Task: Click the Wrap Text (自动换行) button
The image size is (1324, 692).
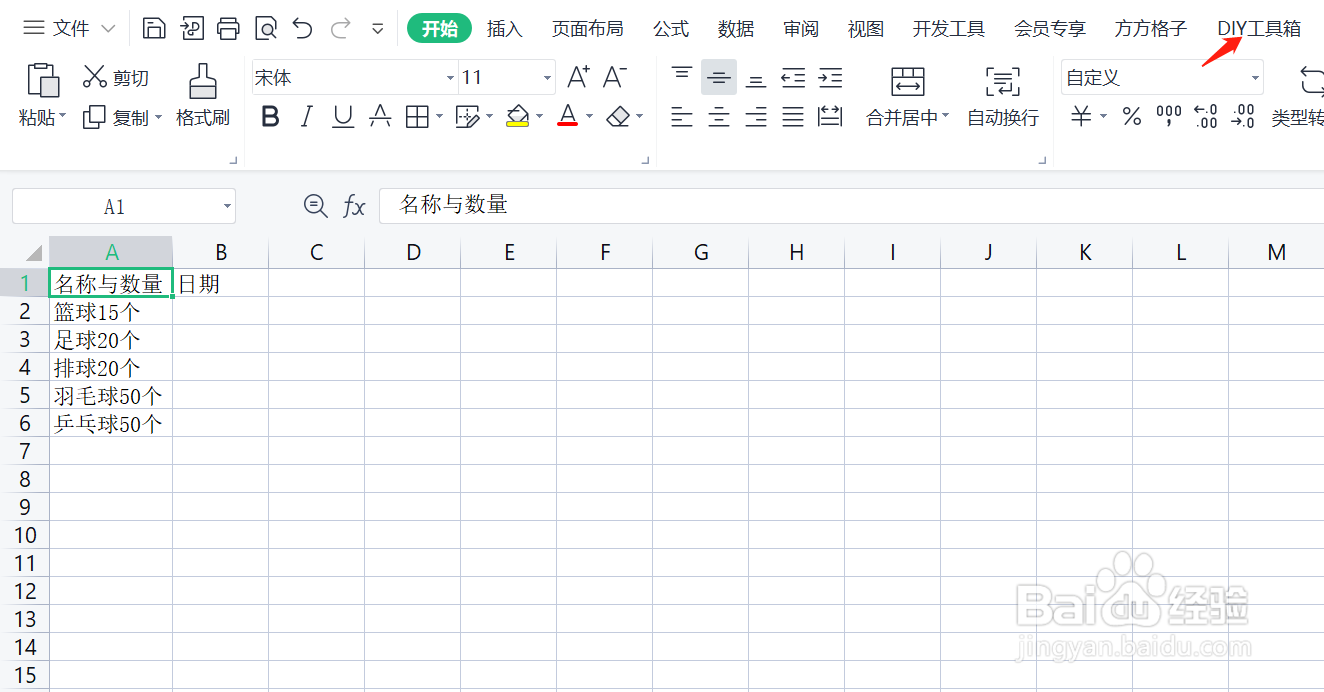Action: click(x=1003, y=96)
